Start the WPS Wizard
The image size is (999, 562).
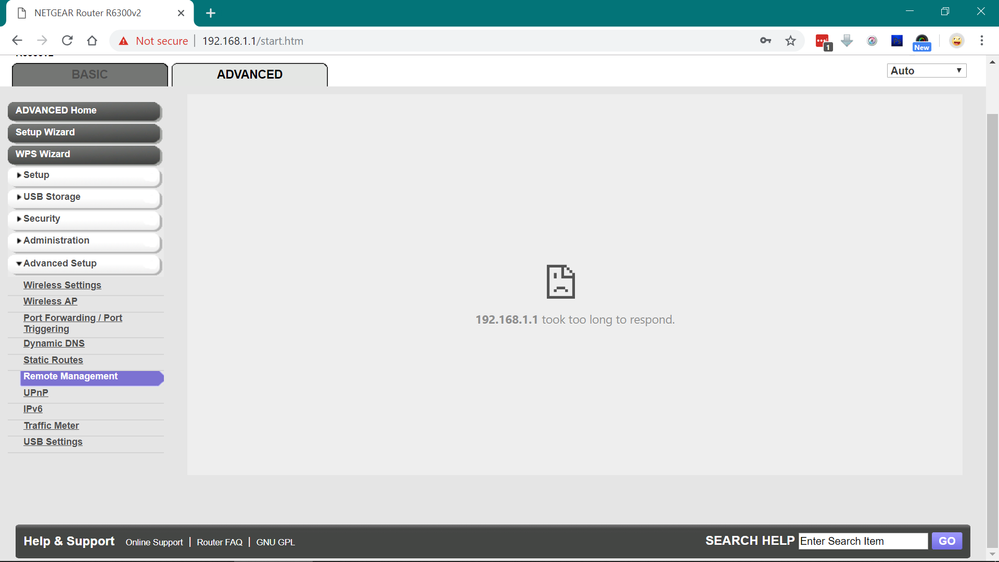click(x=84, y=154)
